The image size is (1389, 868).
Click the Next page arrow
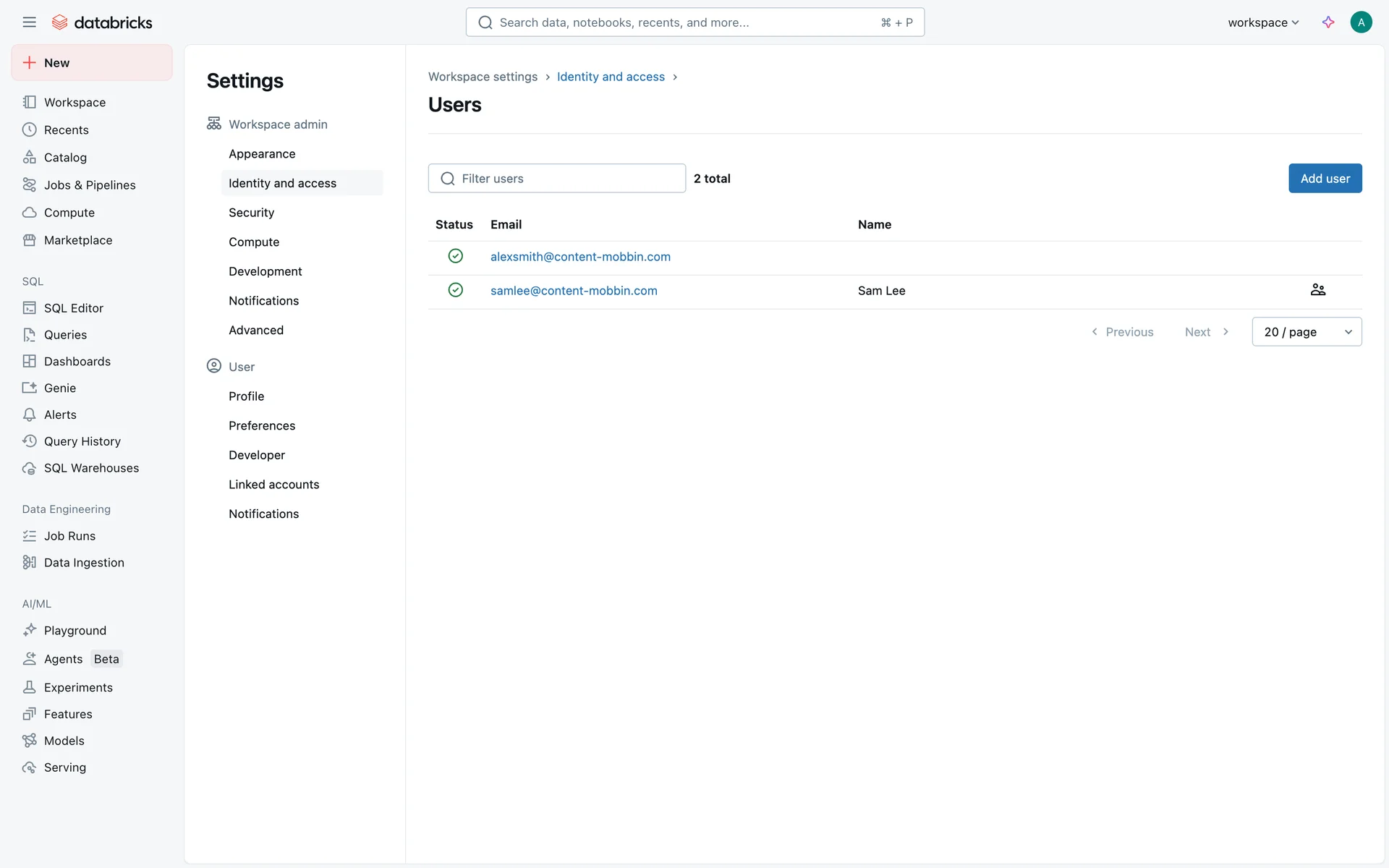coord(1207,332)
